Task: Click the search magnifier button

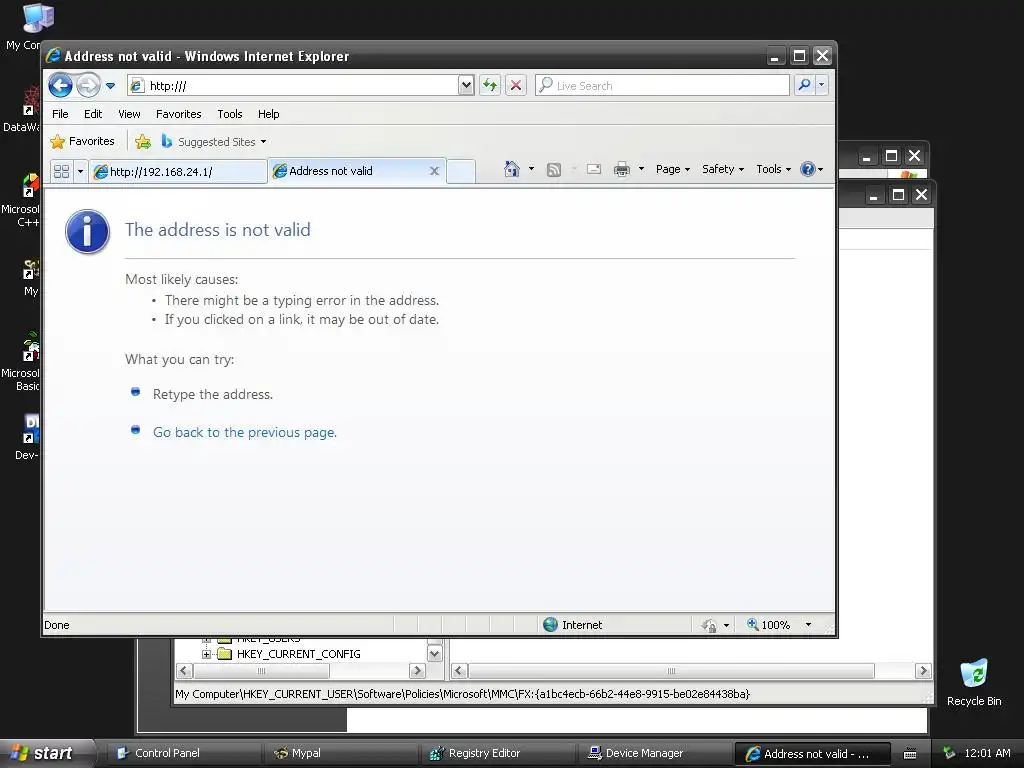Action: (805, 85)
